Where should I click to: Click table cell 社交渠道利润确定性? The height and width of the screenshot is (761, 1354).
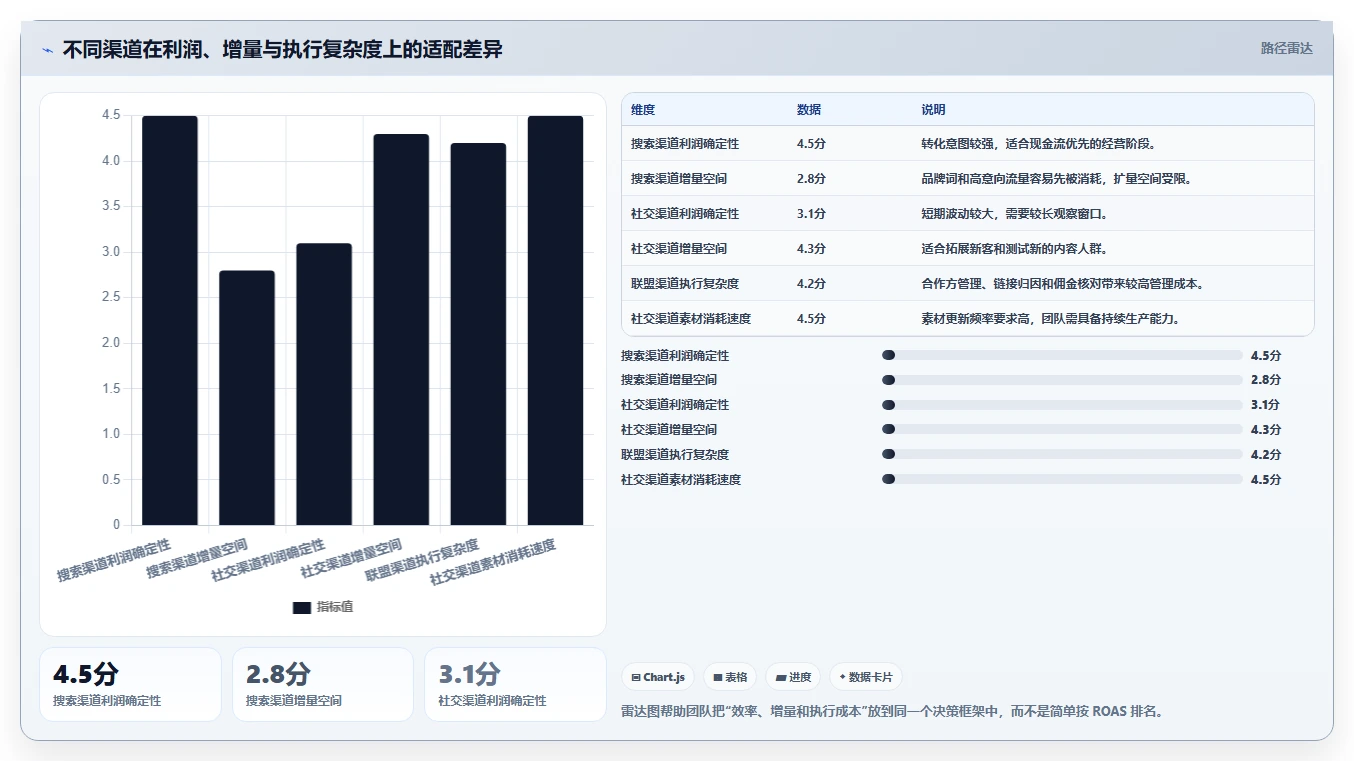tap(685, 214)
